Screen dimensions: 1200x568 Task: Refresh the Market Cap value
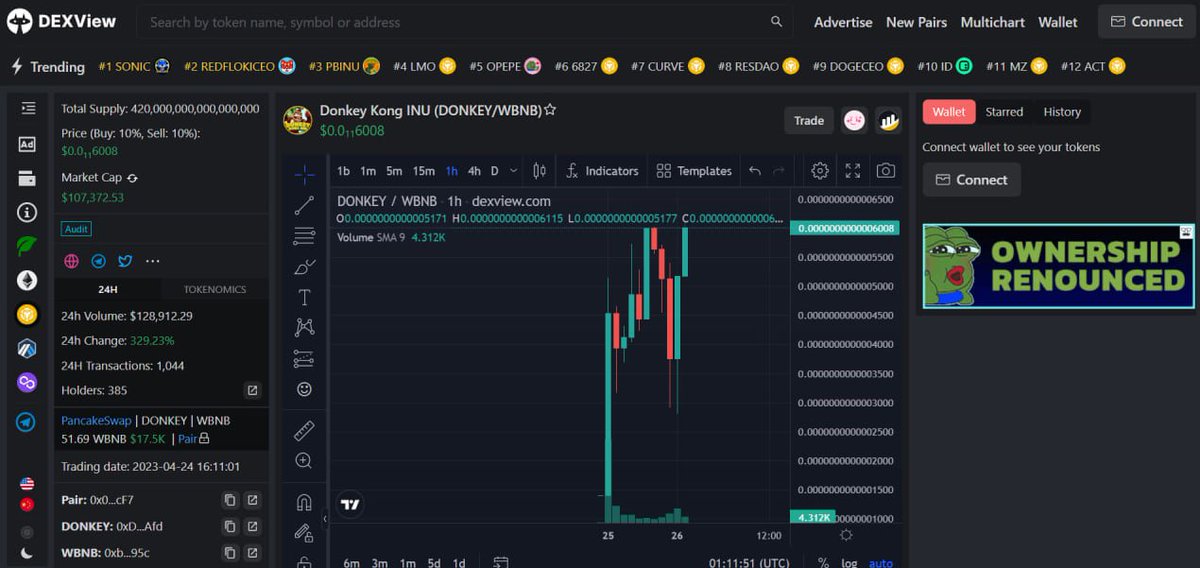pos(133,178)
